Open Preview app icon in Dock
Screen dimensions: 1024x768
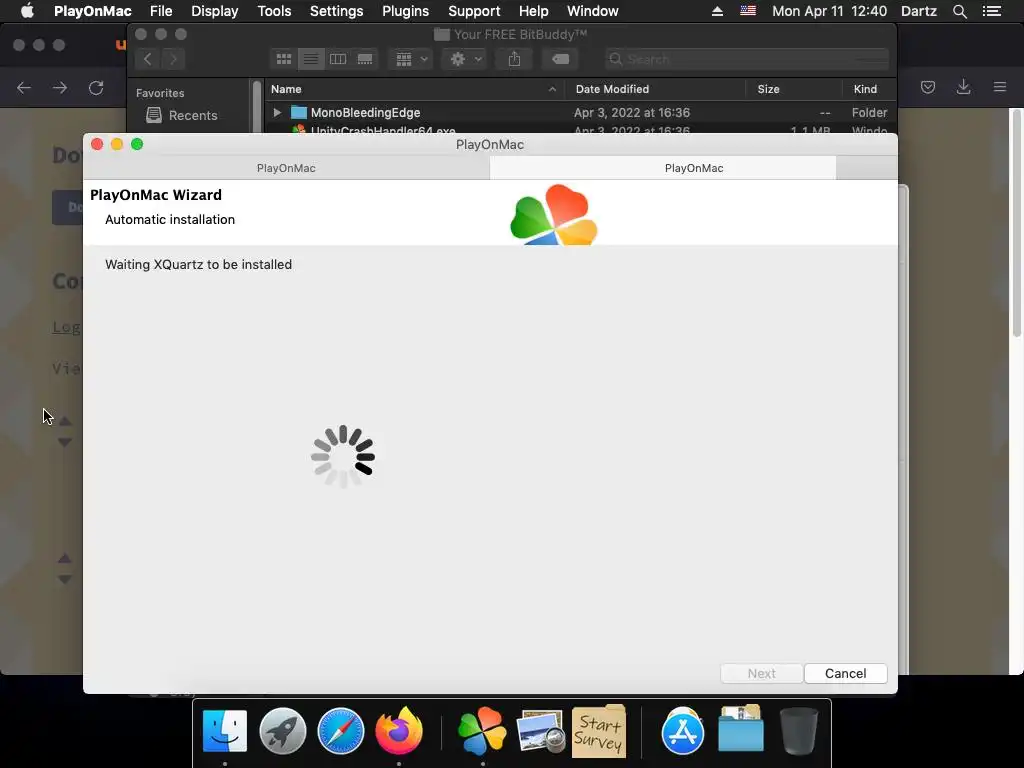click(x=540, y=731)
